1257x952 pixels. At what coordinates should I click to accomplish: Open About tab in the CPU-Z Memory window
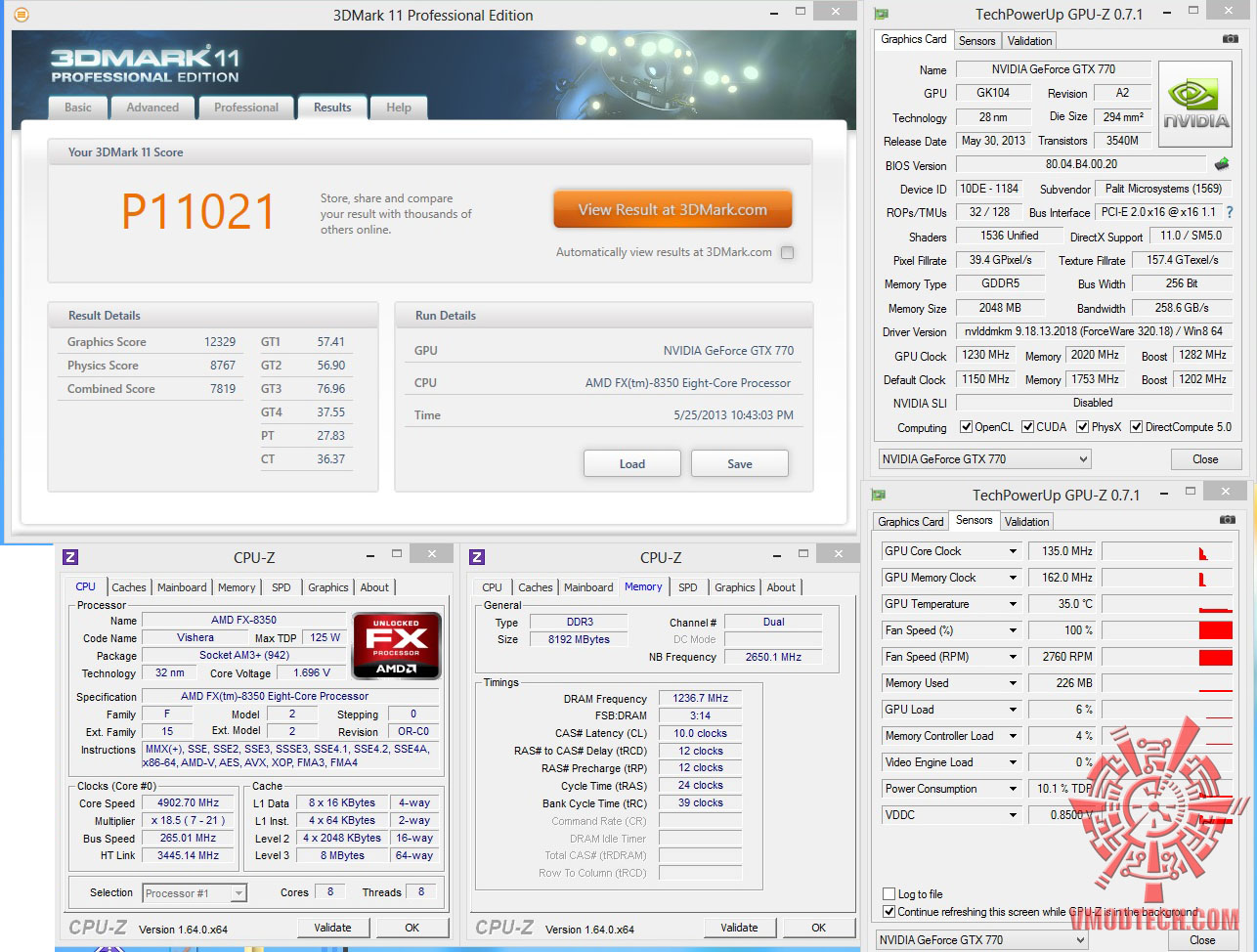[781, 587]
